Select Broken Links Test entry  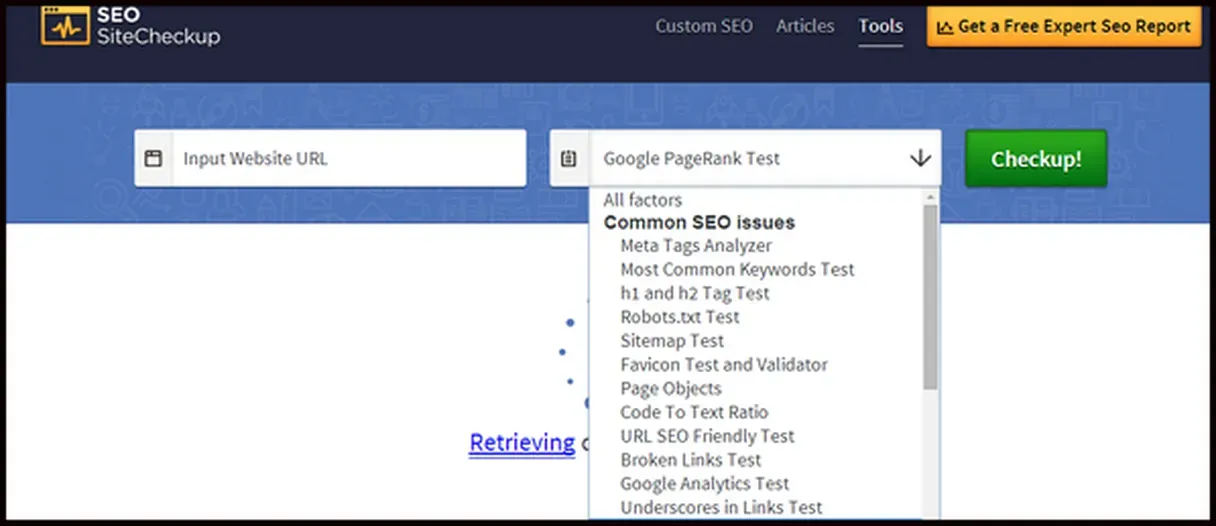(x=690, y=460)
